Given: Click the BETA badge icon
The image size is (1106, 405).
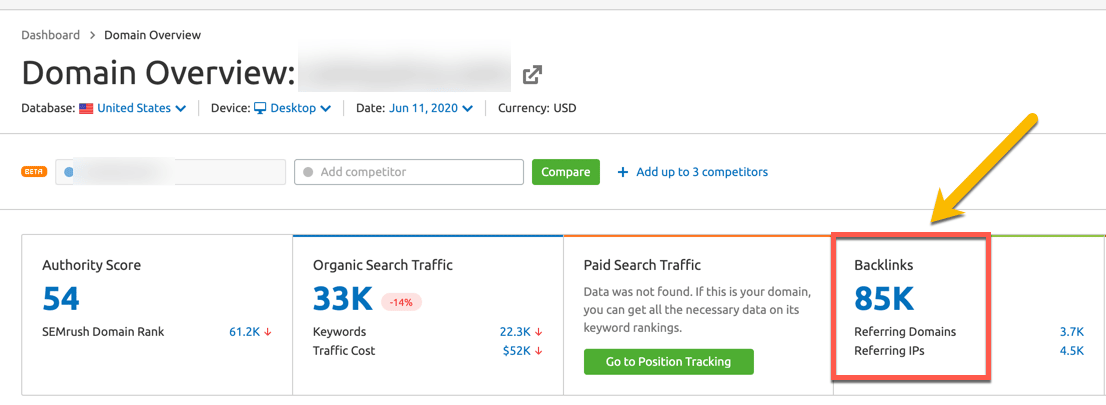Looking at the screenshot, I should tap(34, 172).
